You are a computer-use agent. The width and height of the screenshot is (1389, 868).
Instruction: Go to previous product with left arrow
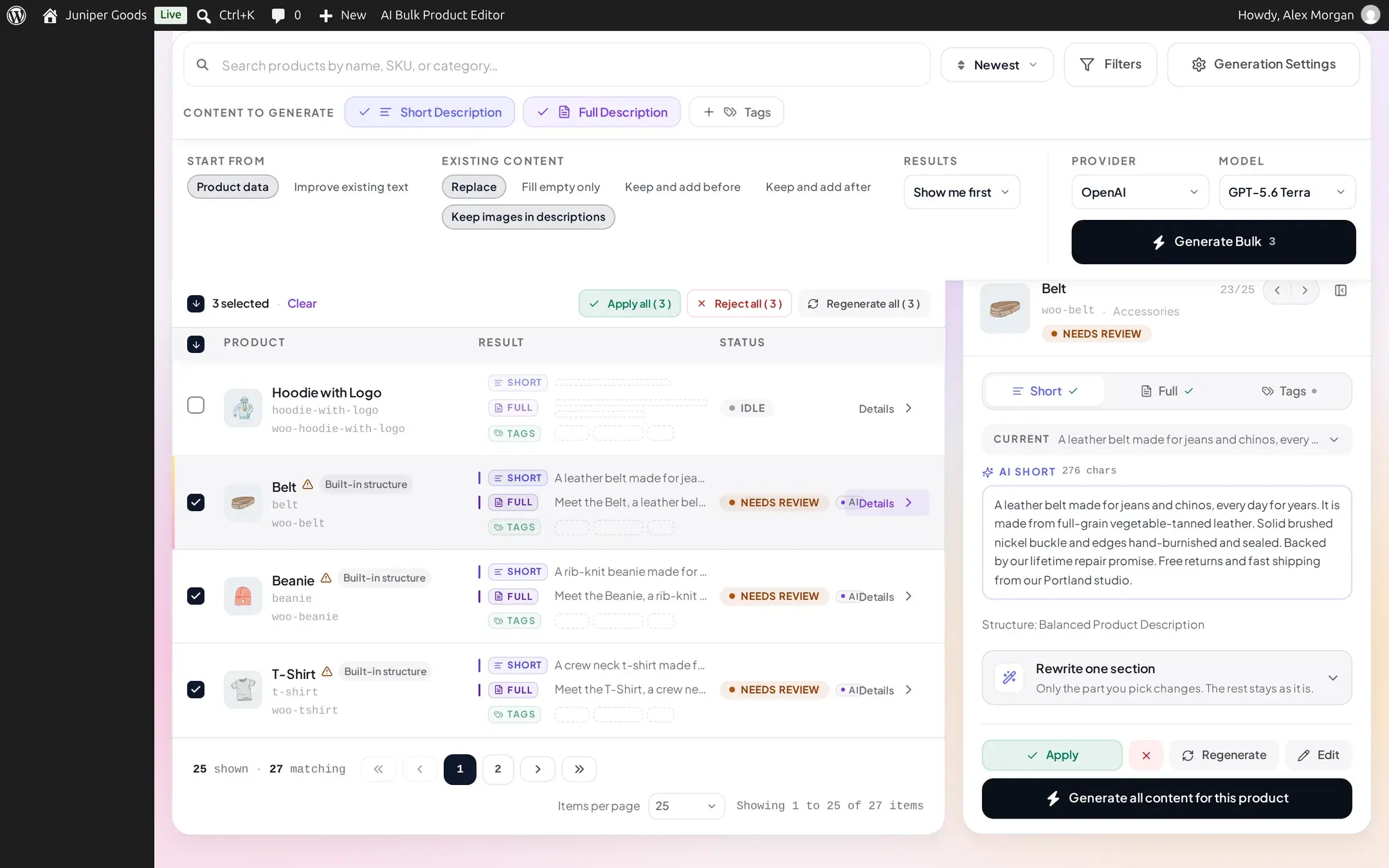tap(1277, 290)
